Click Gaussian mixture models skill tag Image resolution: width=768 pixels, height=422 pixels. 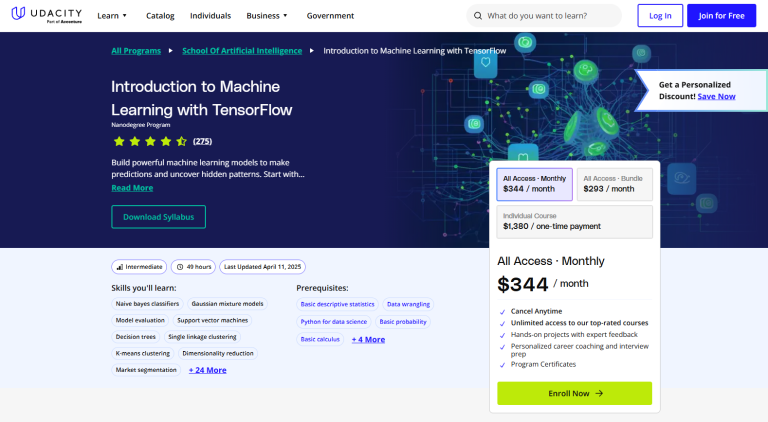pyautogui.click(x=227, y=304)
